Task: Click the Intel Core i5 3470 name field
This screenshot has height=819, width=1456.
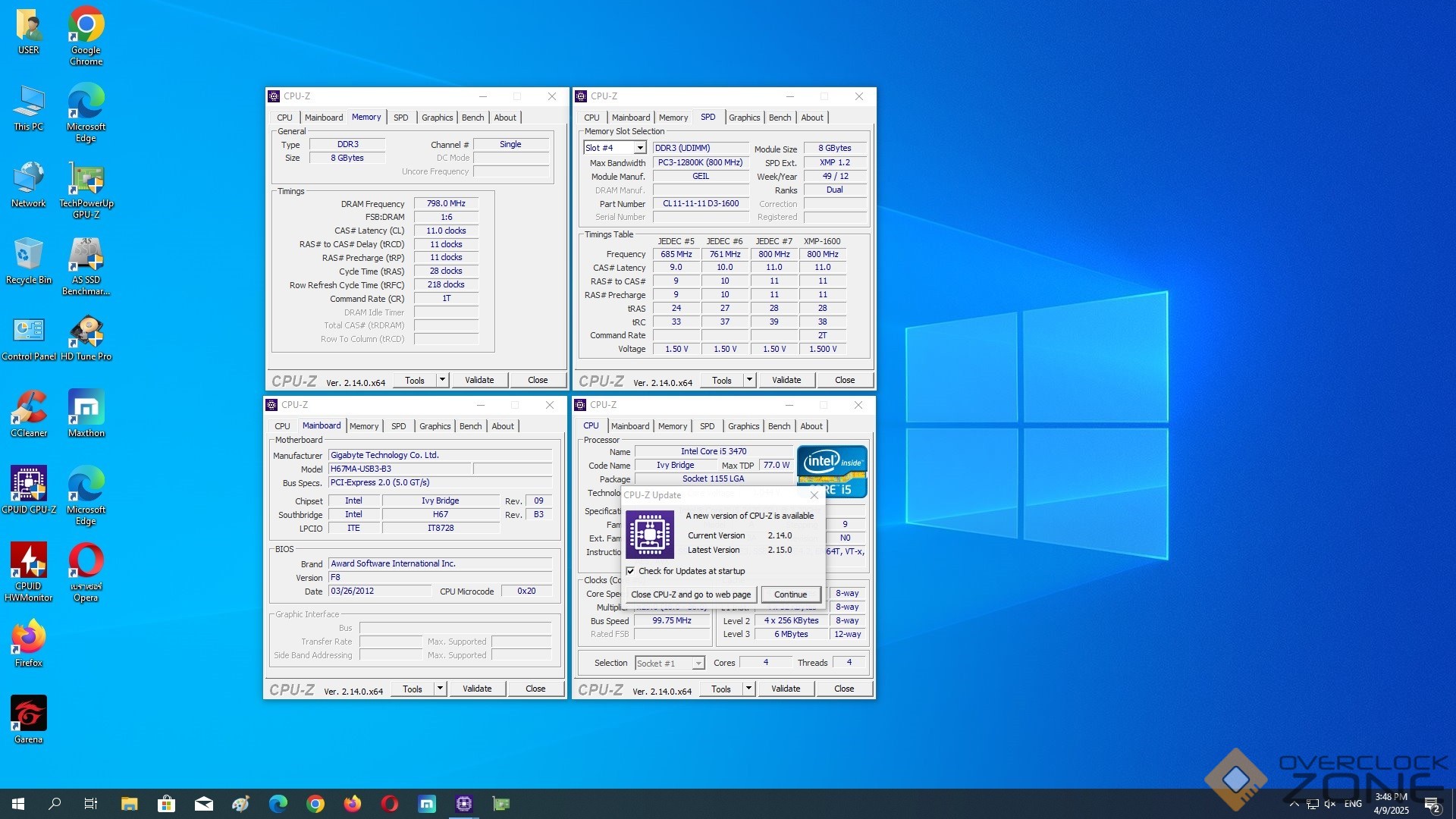Action: 714,451
